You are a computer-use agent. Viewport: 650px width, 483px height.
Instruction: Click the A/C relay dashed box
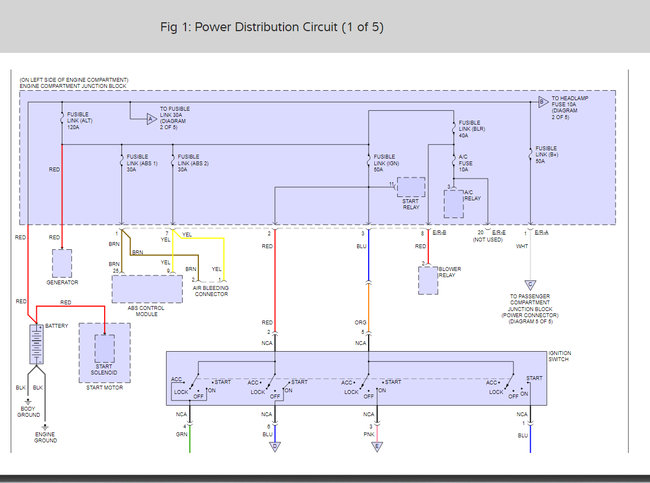click(x=454, y=204)
